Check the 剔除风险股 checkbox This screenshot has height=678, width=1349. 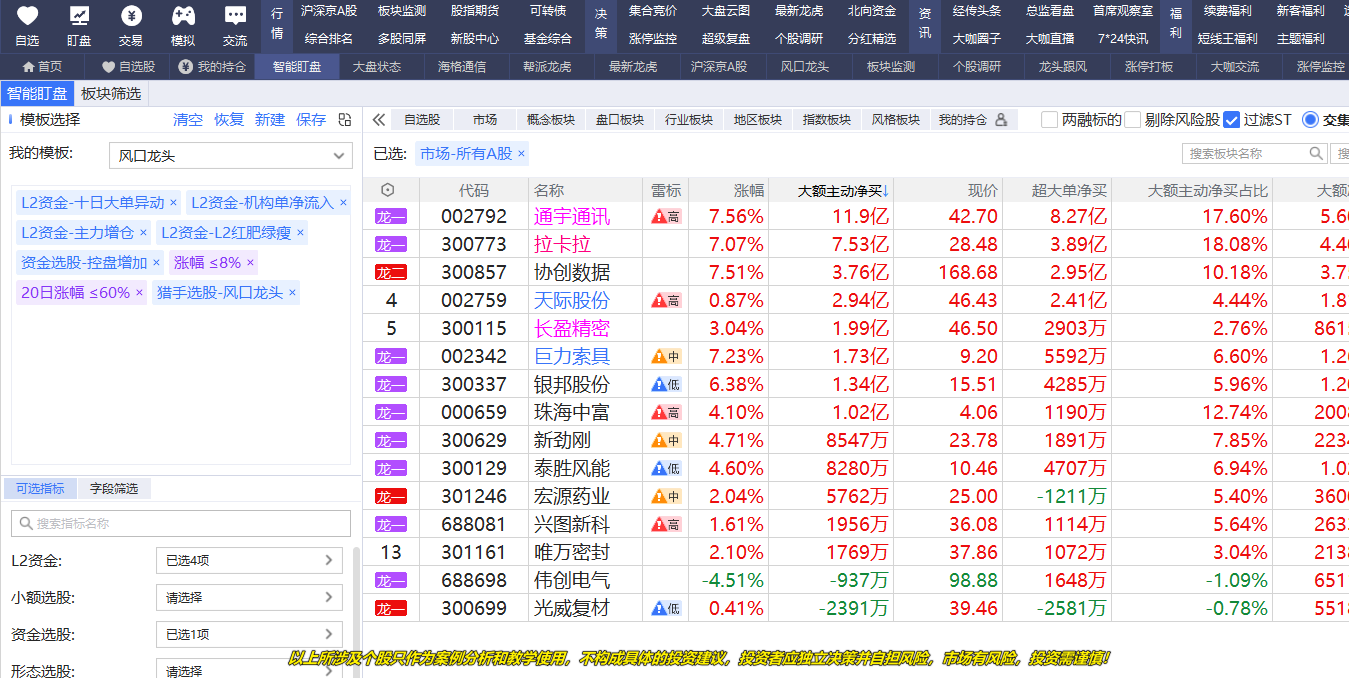[x=1132, y=120]
